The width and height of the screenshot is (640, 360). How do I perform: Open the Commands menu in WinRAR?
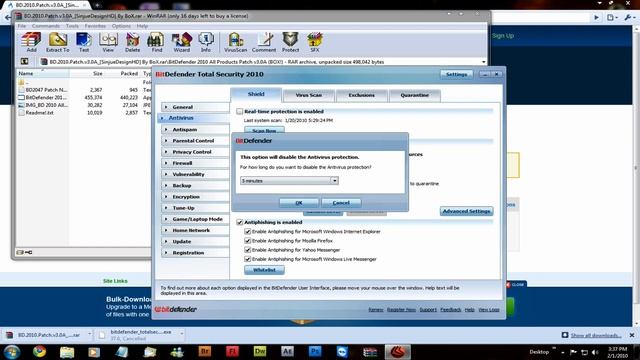click(46, 26)
